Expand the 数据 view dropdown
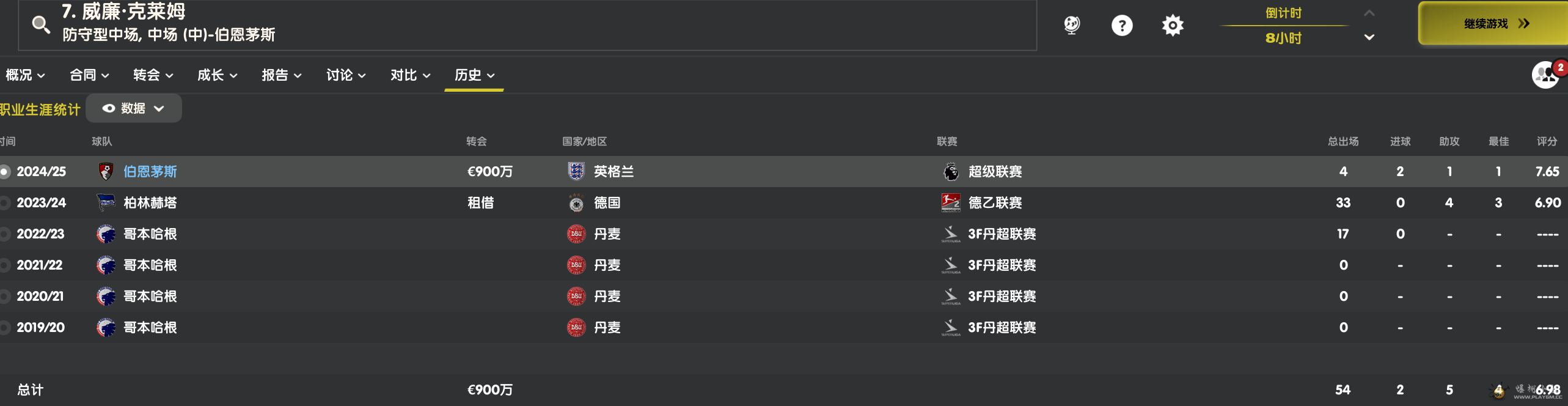This screenshot has width=1568, height=406. pos(134,108)
